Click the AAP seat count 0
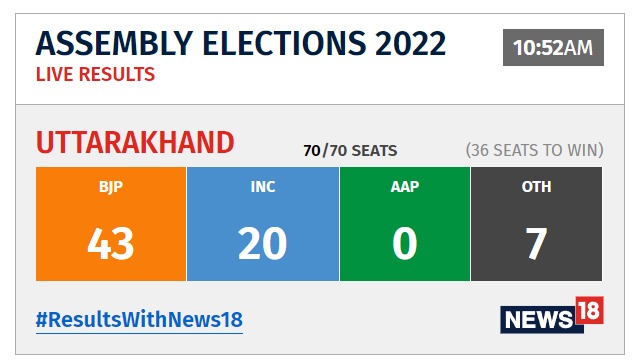 pos(405,243)
